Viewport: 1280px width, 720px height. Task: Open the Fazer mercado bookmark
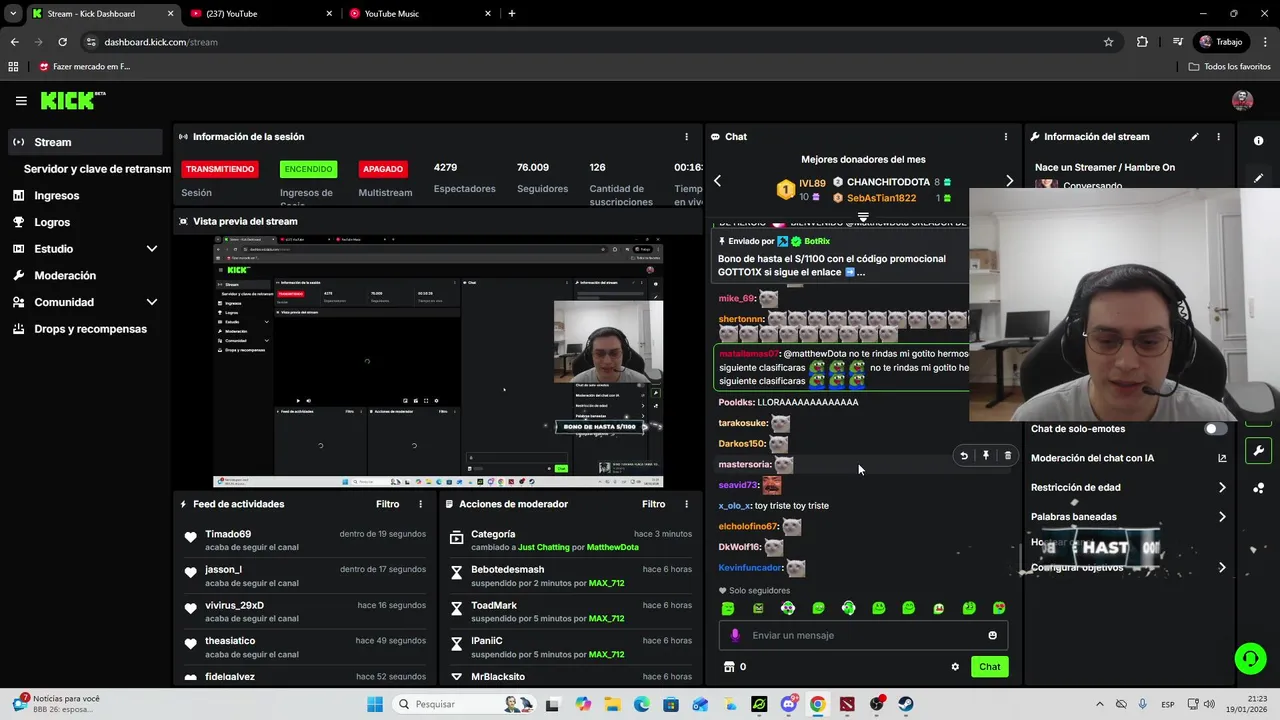point(84,67)
